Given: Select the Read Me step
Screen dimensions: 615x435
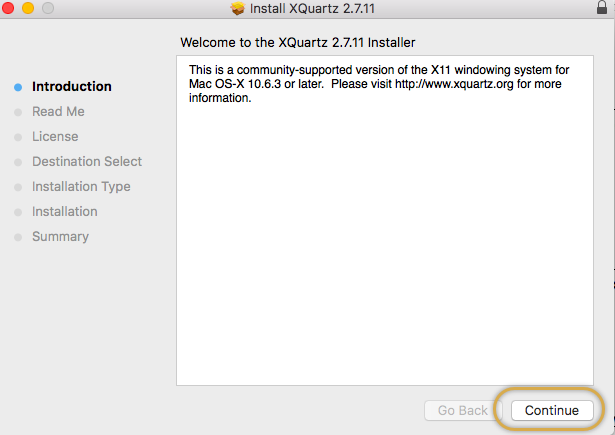Looking at the screenshot, I should pos(58,112).
